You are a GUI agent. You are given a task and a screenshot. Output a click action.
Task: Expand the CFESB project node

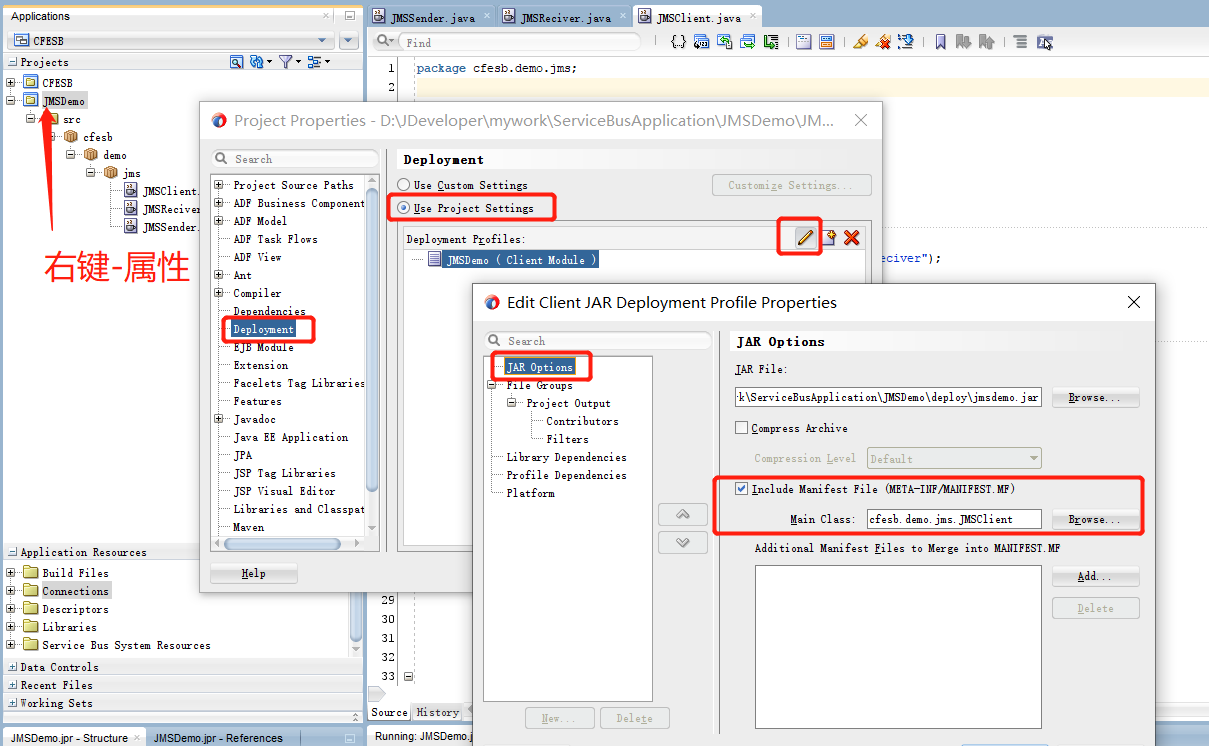tap(11, 83)
